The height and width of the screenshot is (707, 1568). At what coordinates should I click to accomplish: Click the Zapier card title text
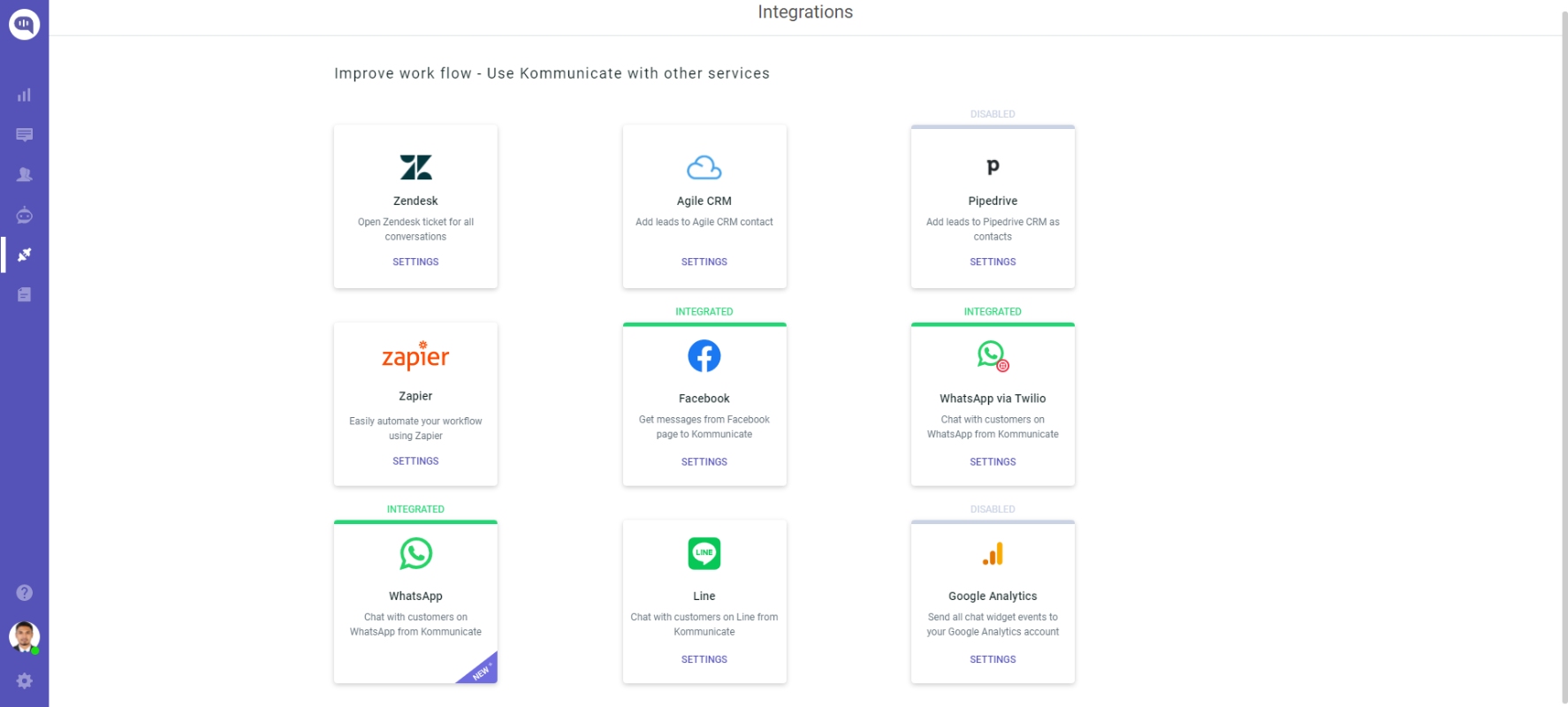tap(415, 396)
